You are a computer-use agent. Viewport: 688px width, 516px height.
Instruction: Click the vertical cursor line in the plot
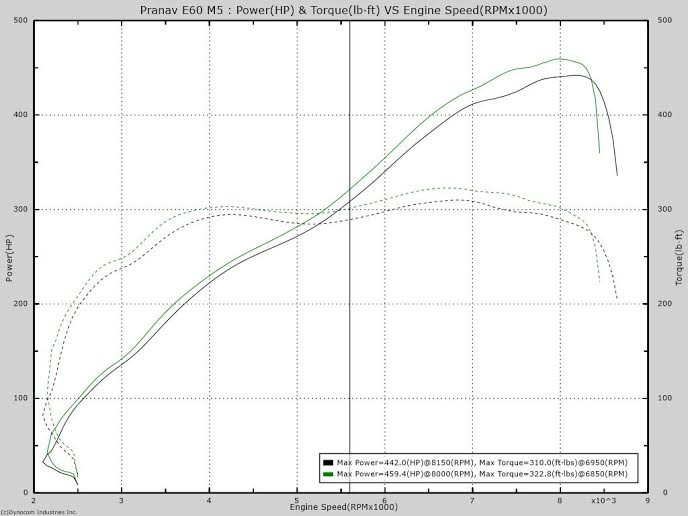pos(350,256)
